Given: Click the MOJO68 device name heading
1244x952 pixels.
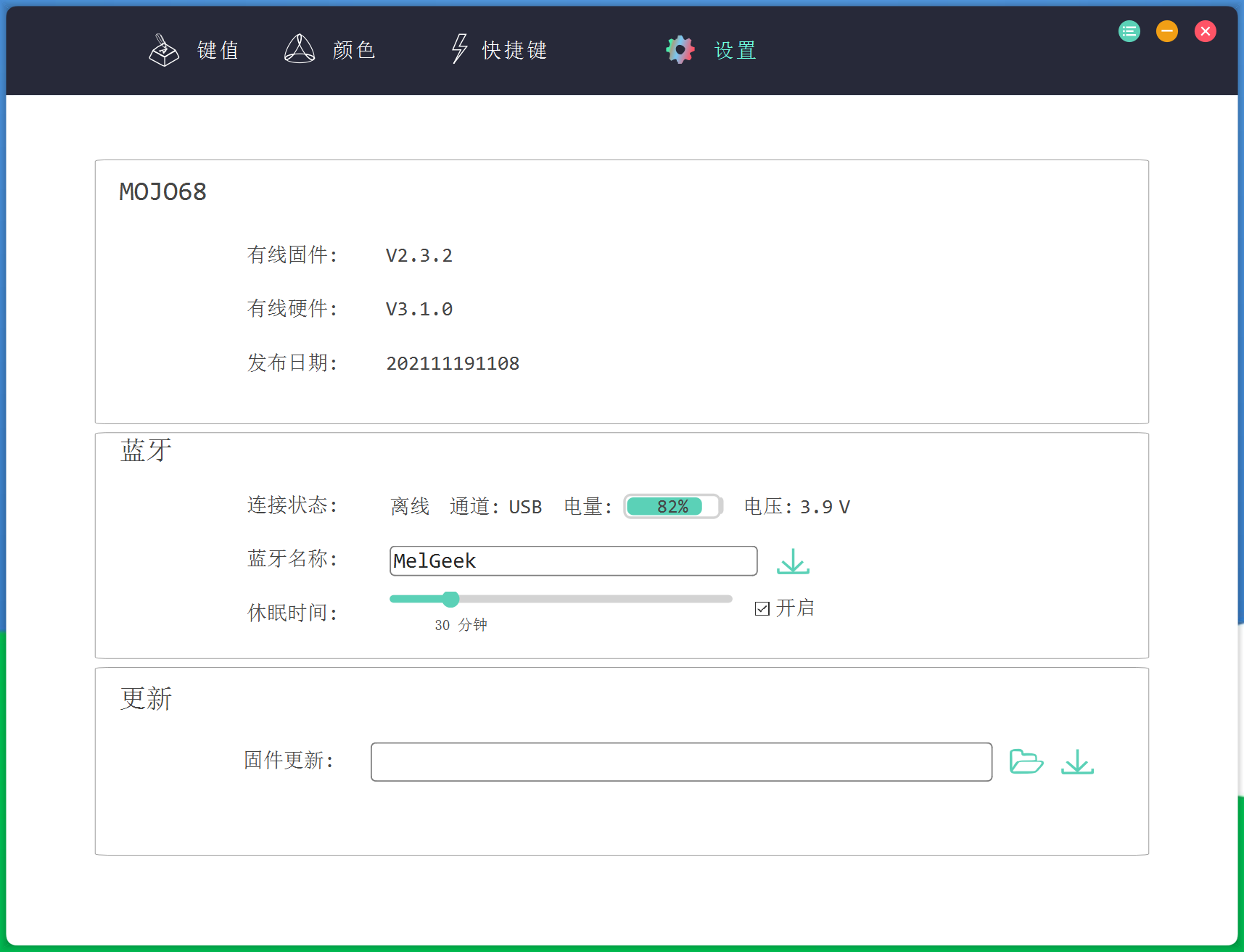Looking at the screenshot, I should coord(162,191).
